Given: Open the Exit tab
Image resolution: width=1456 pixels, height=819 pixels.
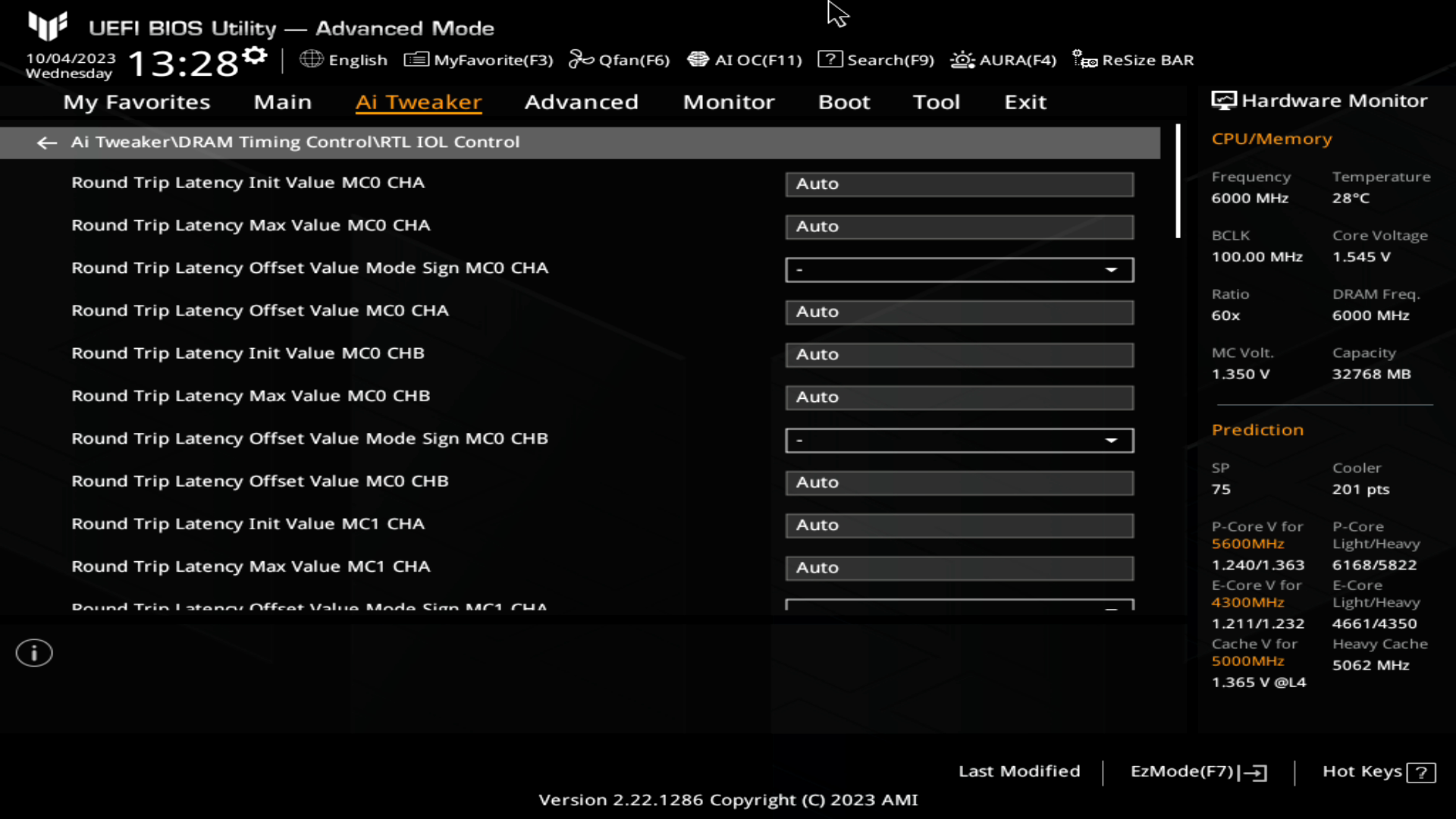Looking at the screenshot, I should pyautogui.click(x=1025, y=102).
